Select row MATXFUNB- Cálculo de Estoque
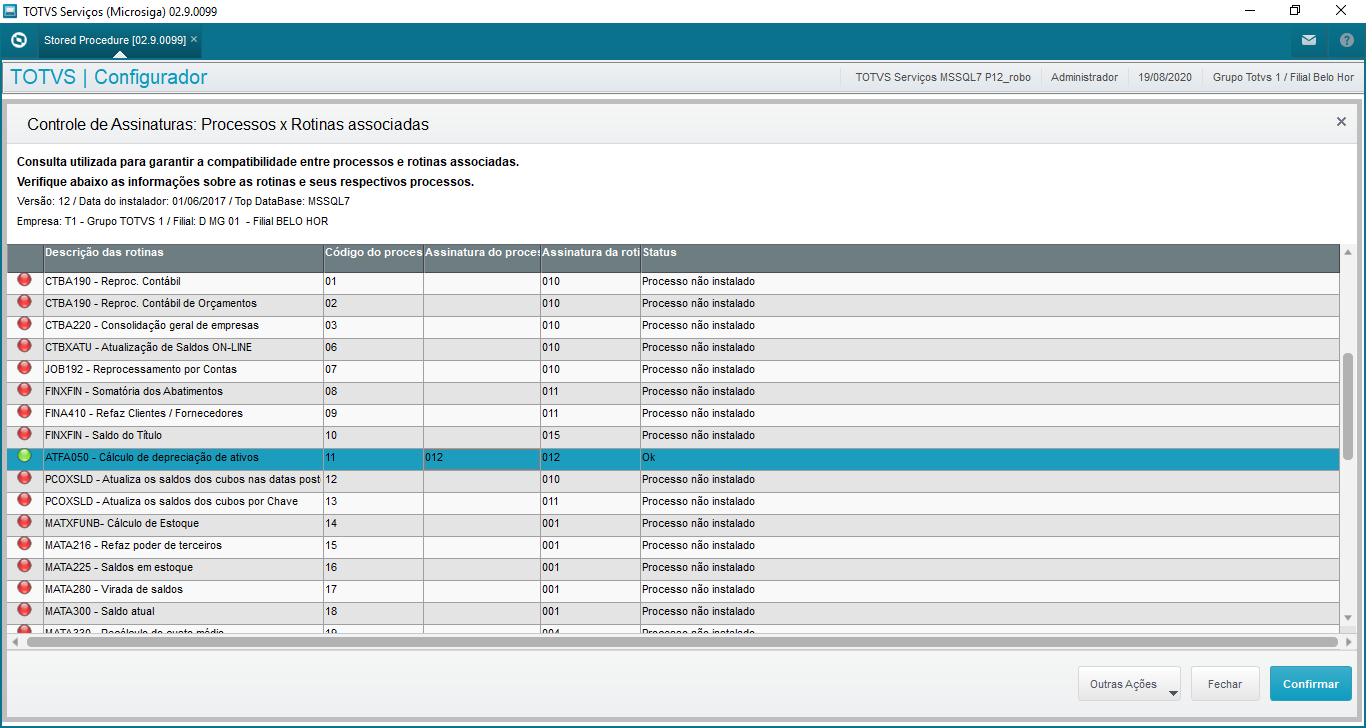The width and height of the screenshot is (1366, 728). point(673,524)
